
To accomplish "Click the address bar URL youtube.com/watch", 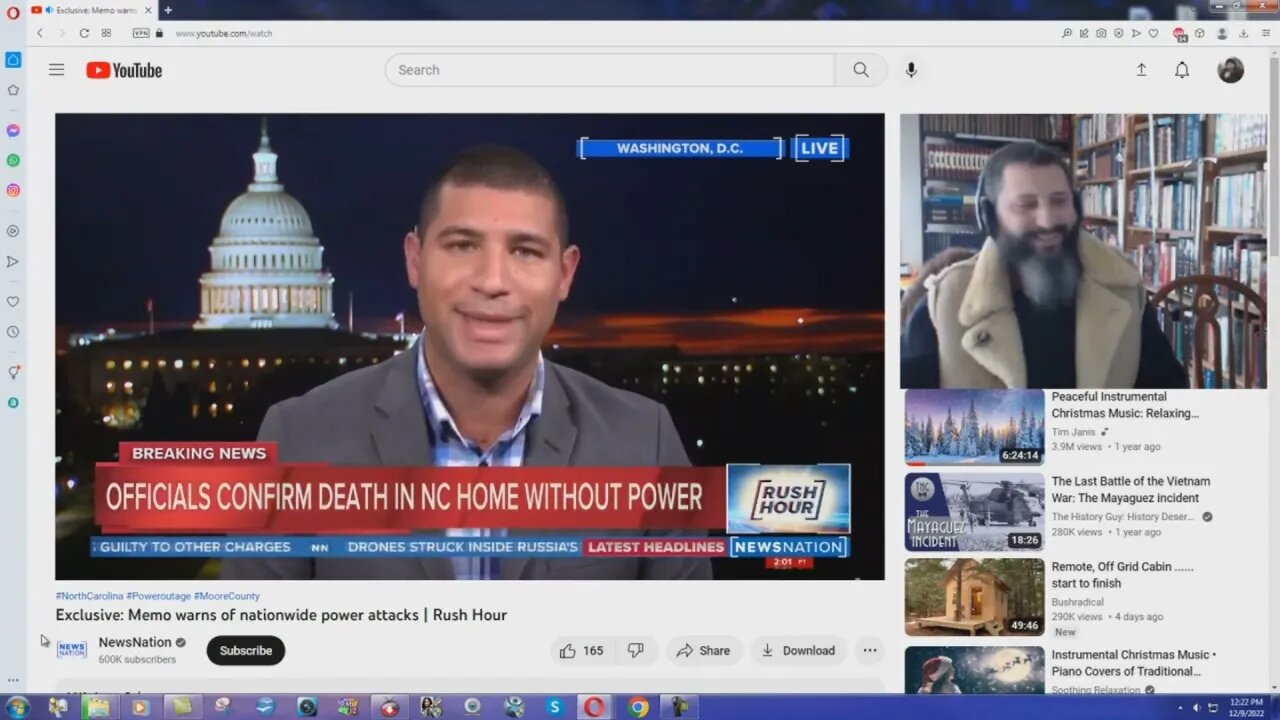I will 224,33.
